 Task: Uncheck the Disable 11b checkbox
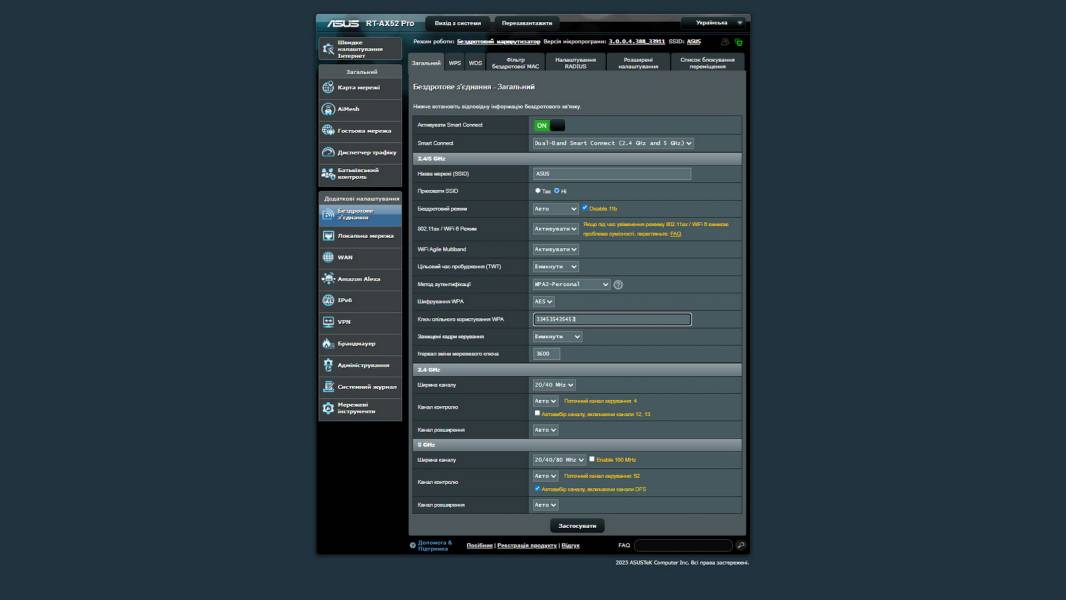click(x=585, y=208)
